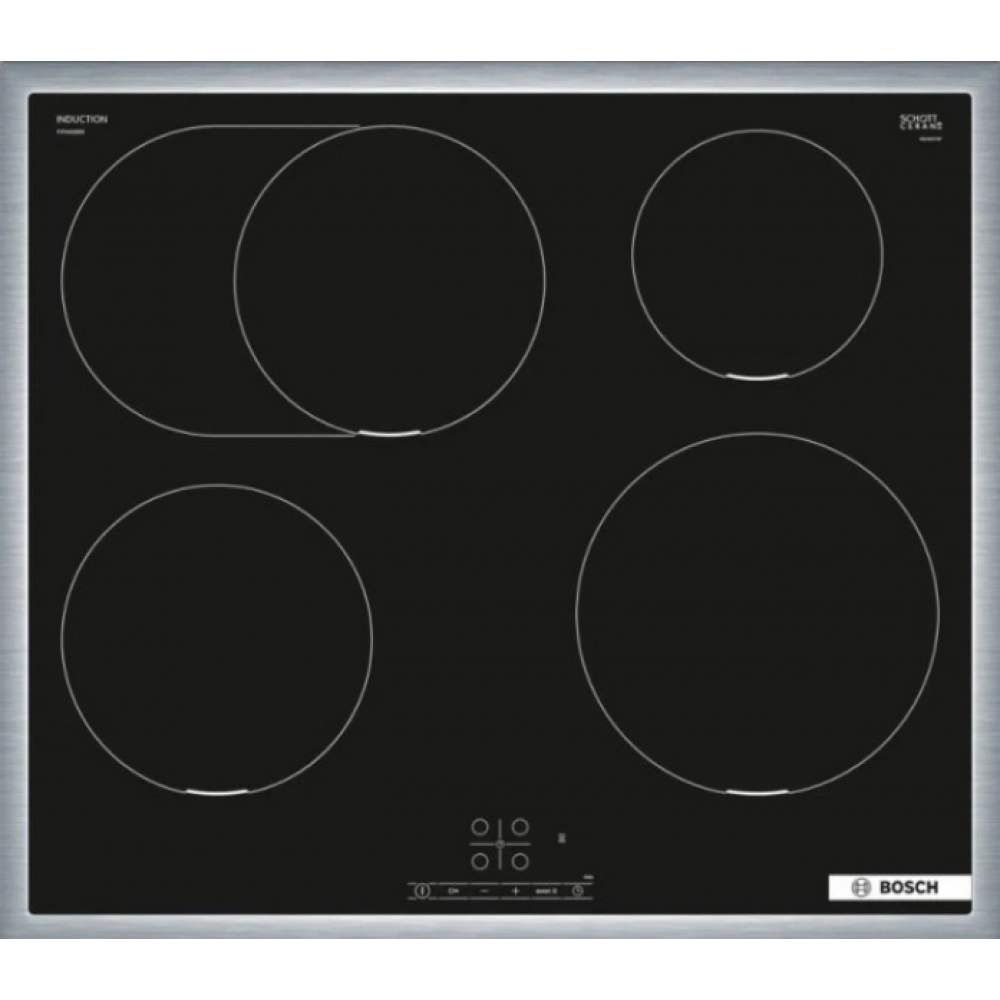Click the SCHOTT CERAN marking
The image size is (1000, 1000).
pyautogui.click(x=921, y=122)
